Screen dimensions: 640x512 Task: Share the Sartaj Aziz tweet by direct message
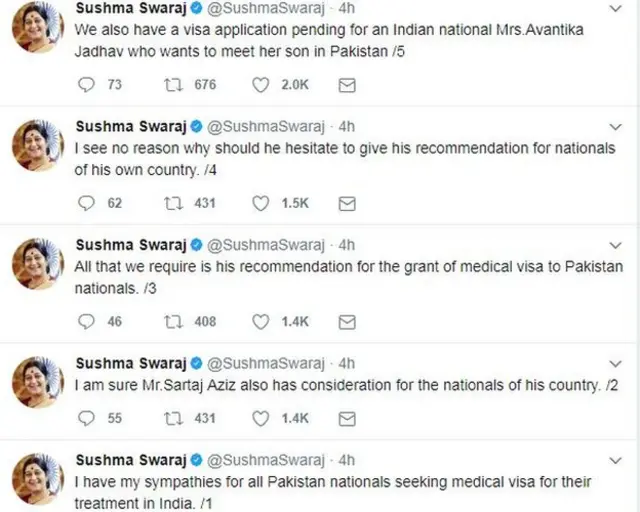[347, 419]
